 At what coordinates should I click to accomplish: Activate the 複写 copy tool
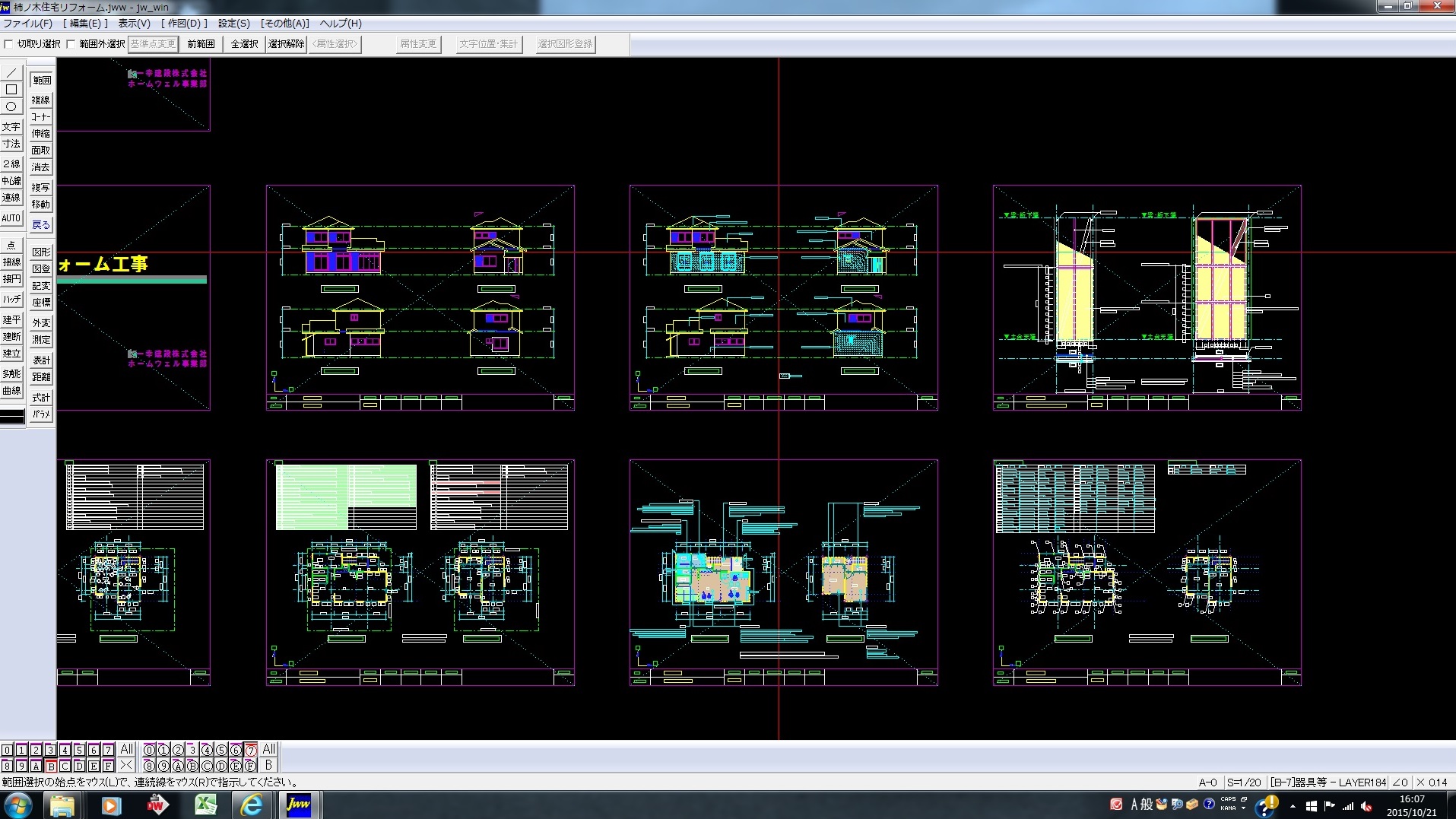(41, 187)
